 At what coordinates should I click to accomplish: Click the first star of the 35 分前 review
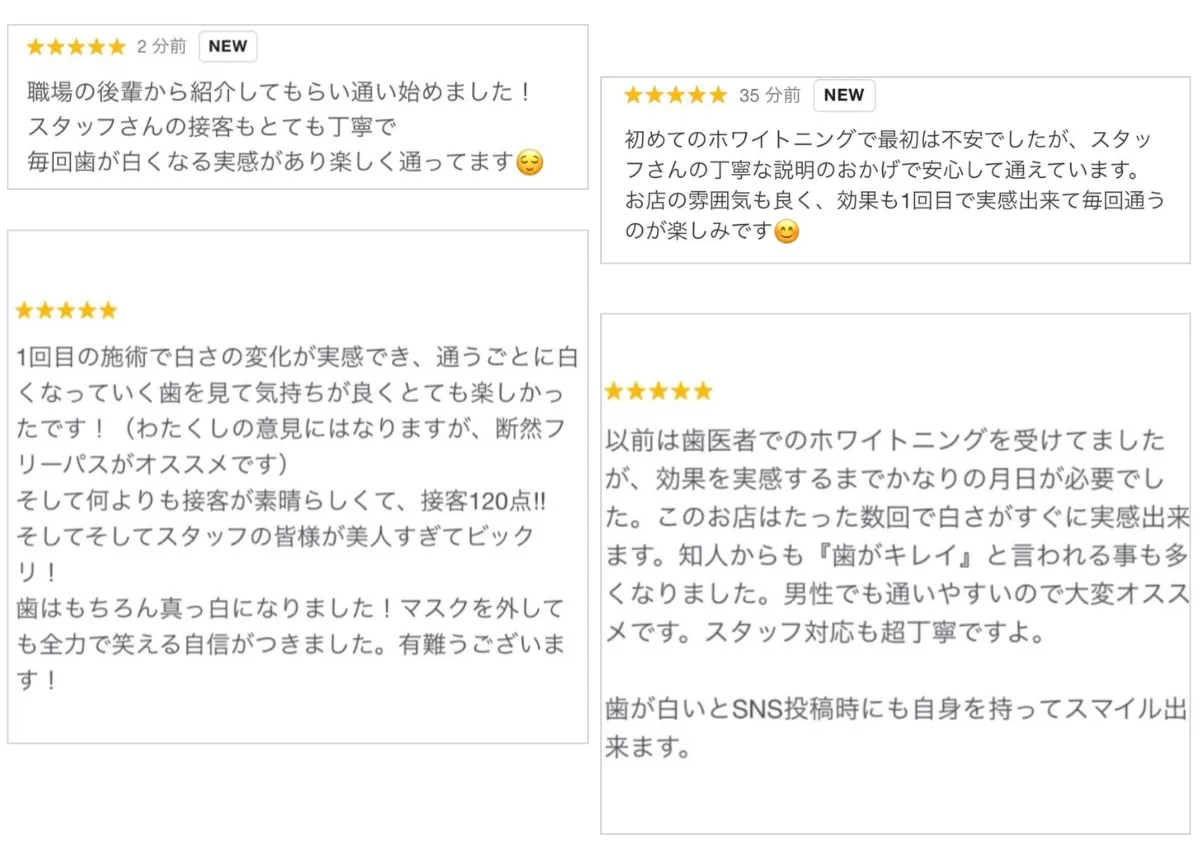pyautogui.click(x=633, y=96)
